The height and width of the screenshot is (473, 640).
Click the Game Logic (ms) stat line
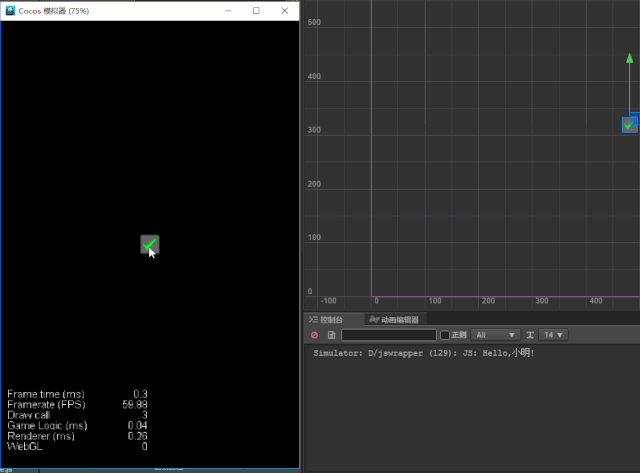point(77,426)
